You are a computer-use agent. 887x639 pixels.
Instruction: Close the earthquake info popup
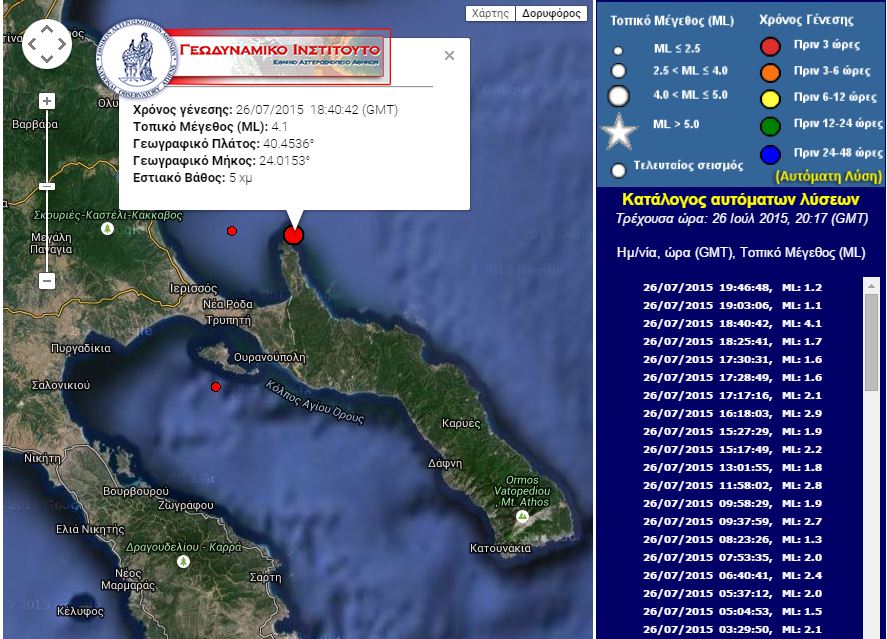pyautogui.click(x=449, y=56)
